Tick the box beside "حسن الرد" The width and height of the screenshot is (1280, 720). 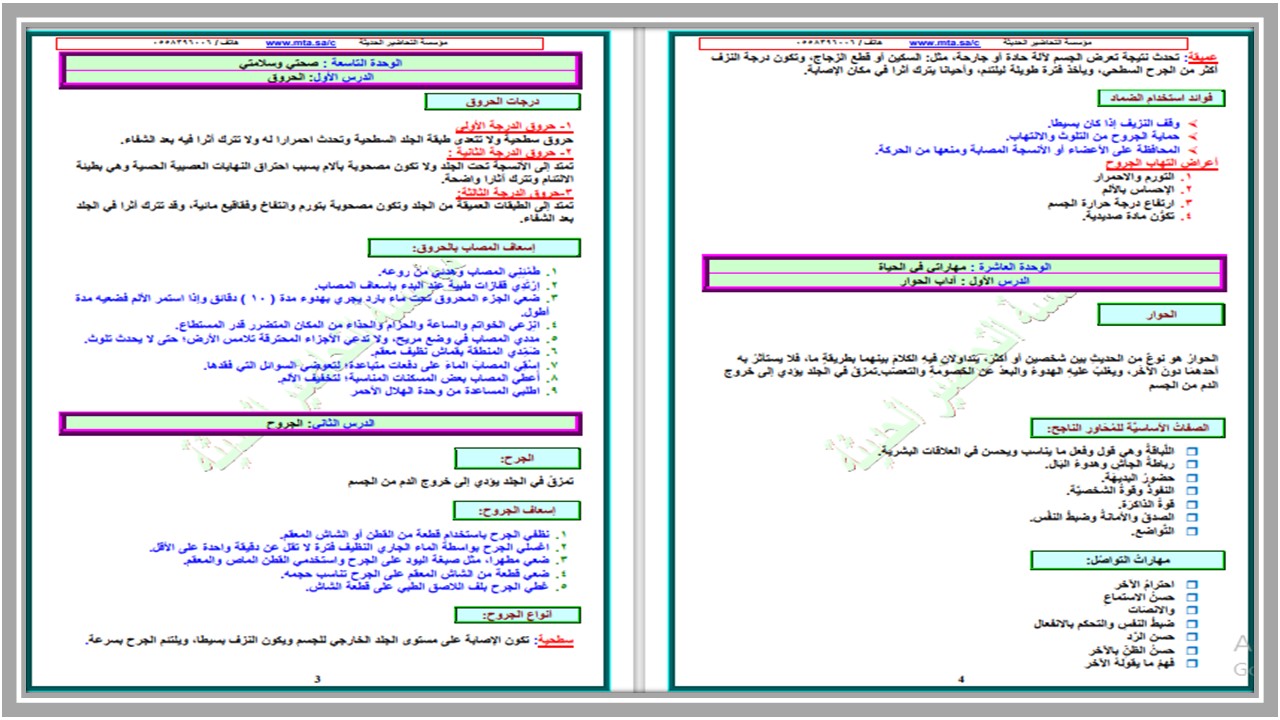click(1191, 636)
